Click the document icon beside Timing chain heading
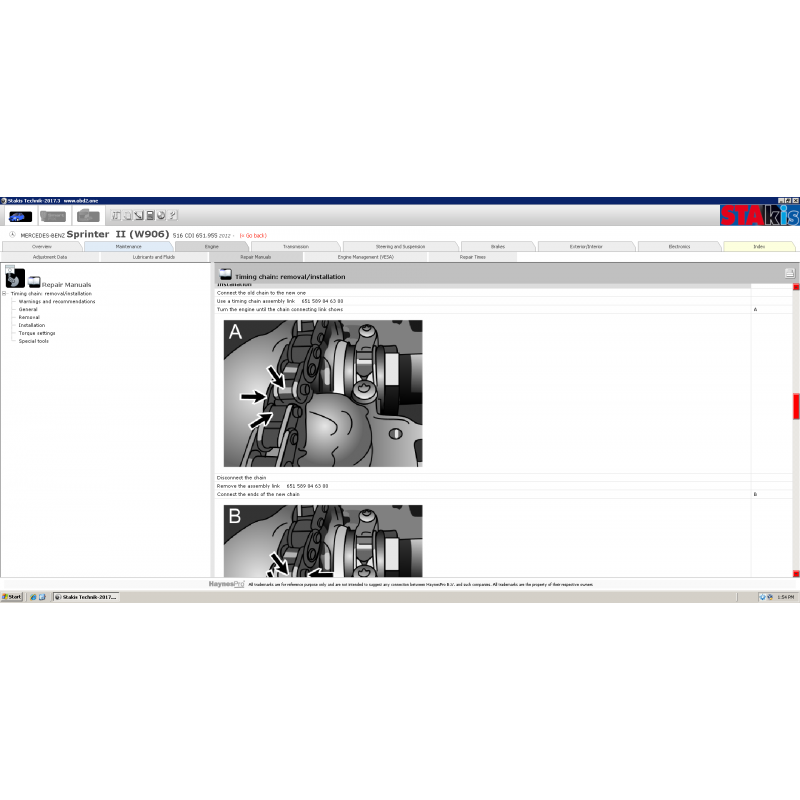Image resolution: width=800 pixels, height=800 pixels. pyautogui.click(x=225, y=276)
